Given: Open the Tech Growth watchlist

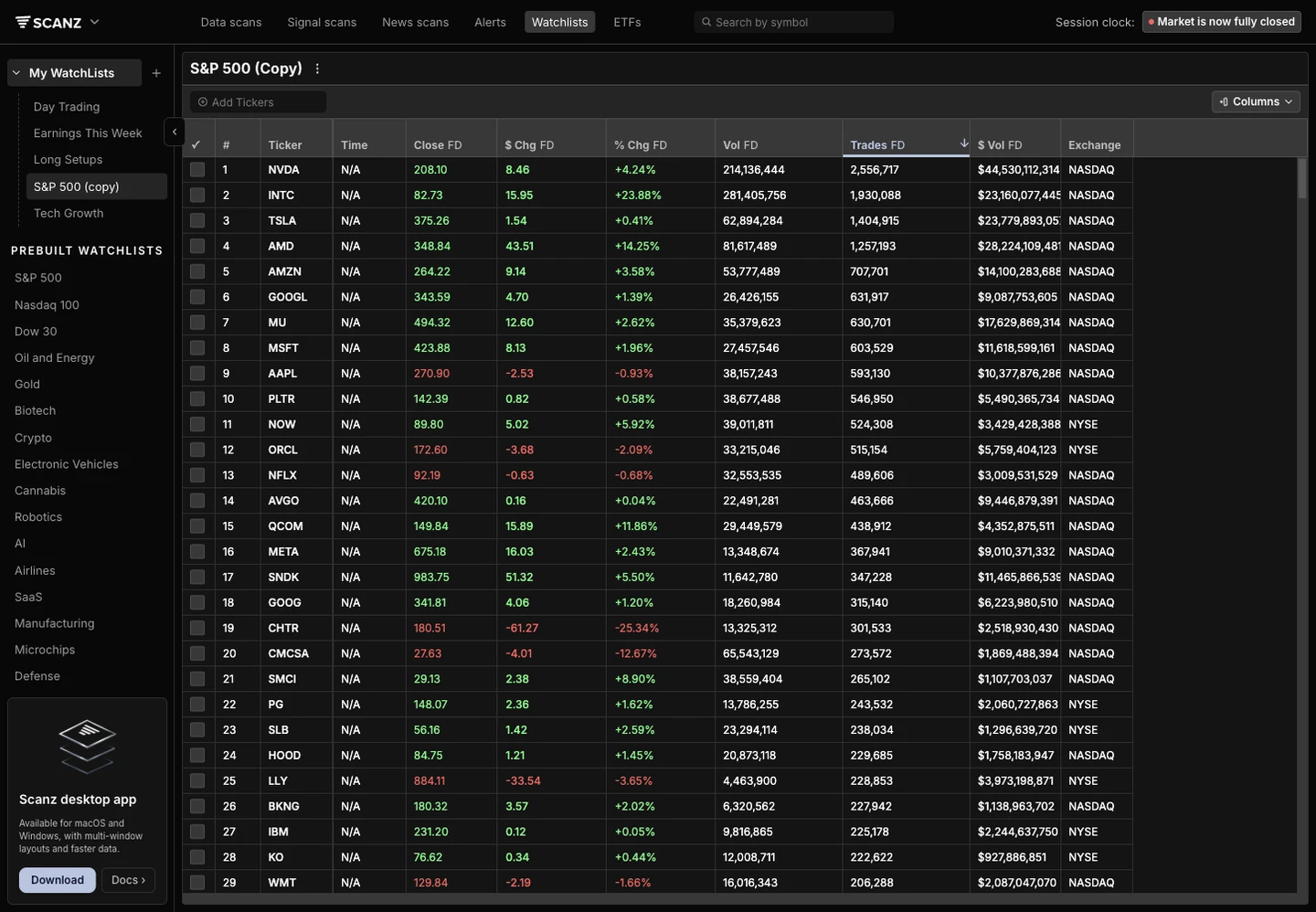Looking at the screenshot, I should coord(69,213).
